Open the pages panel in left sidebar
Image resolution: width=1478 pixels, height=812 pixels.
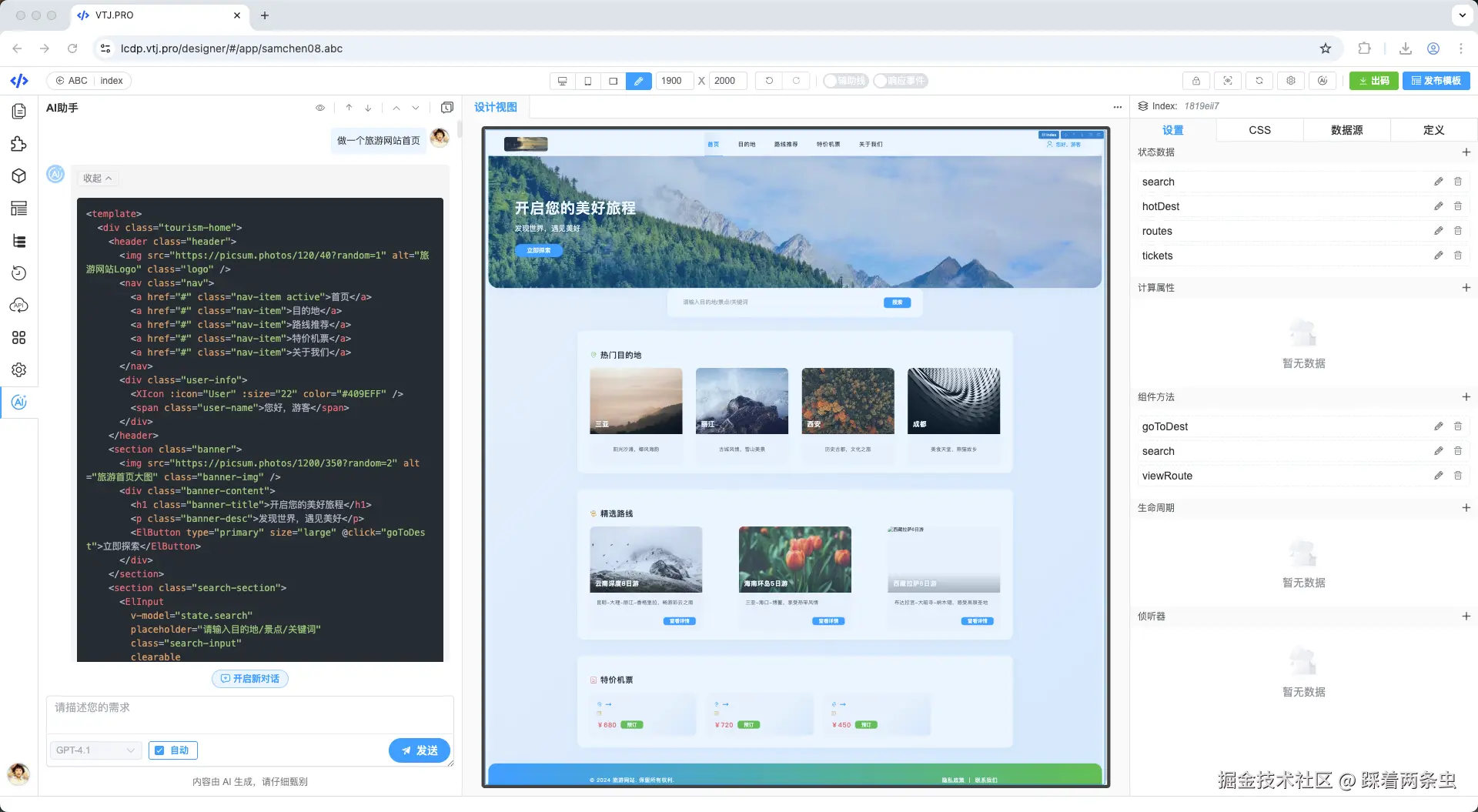coord(19,112)
